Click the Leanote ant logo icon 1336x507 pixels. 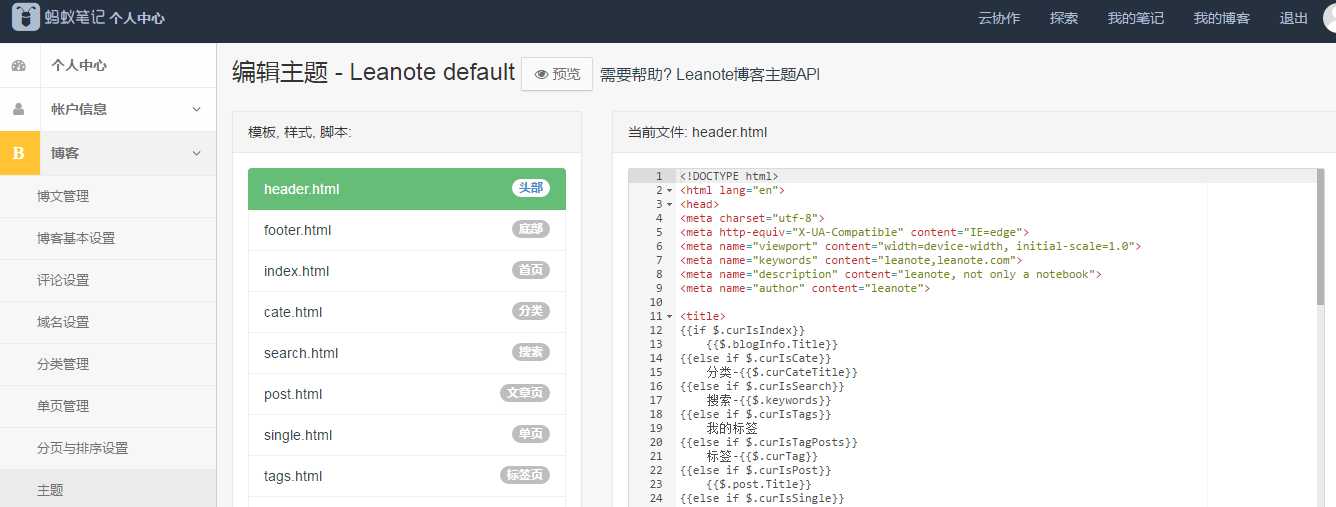pyautogui.click(x=26, y=17)
